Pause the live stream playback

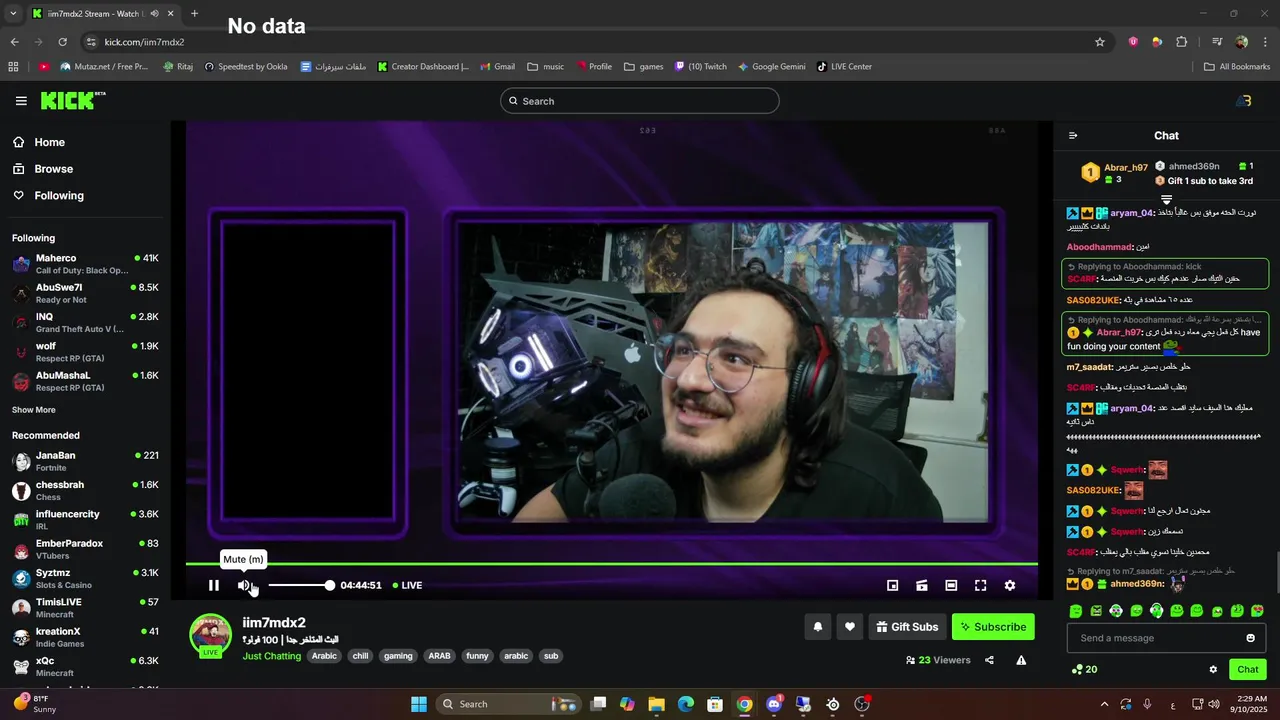pos(213,585)
